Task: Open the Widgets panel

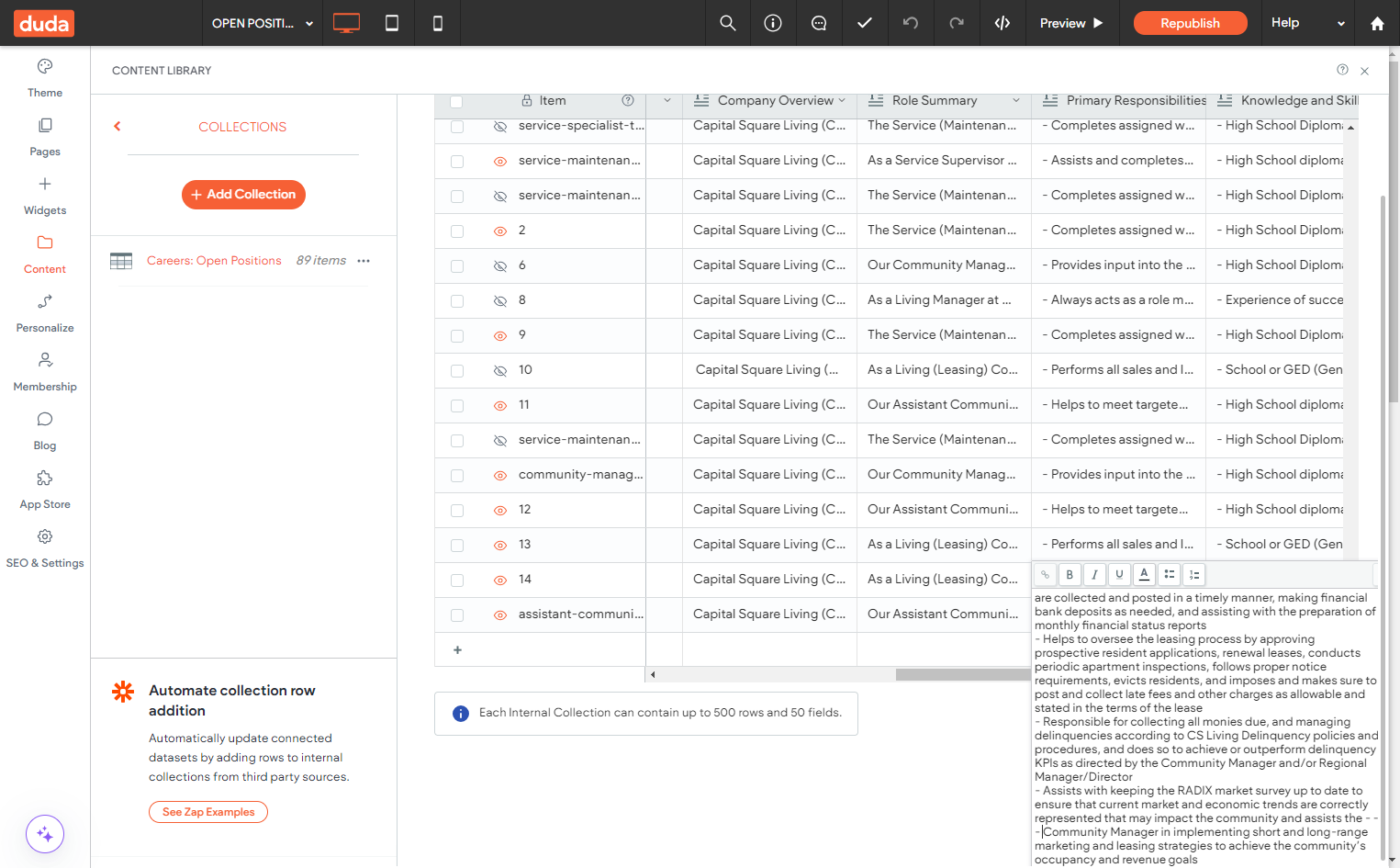Action: click(x=45, y=196)
